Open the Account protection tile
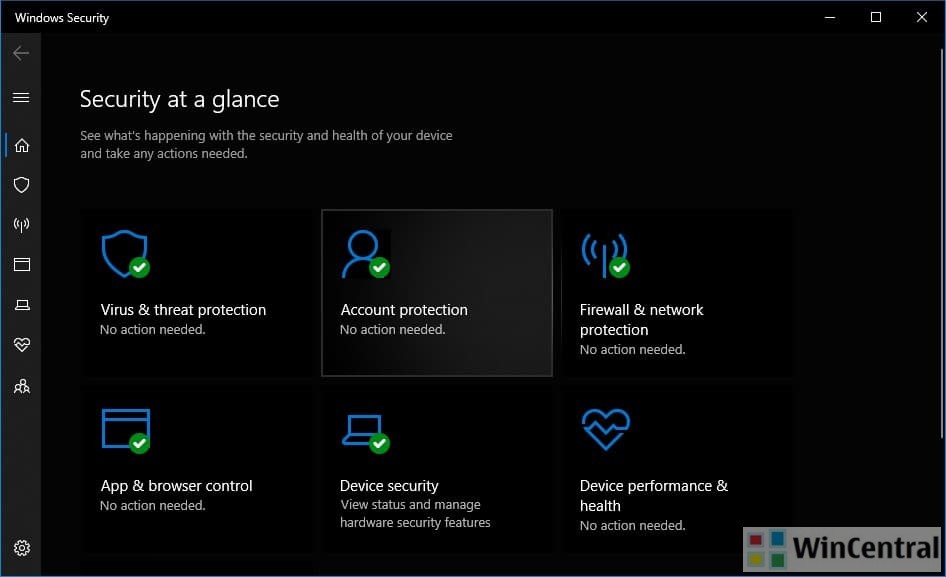The width and height of the screenshot is (946, 577). tap(436, 292)
